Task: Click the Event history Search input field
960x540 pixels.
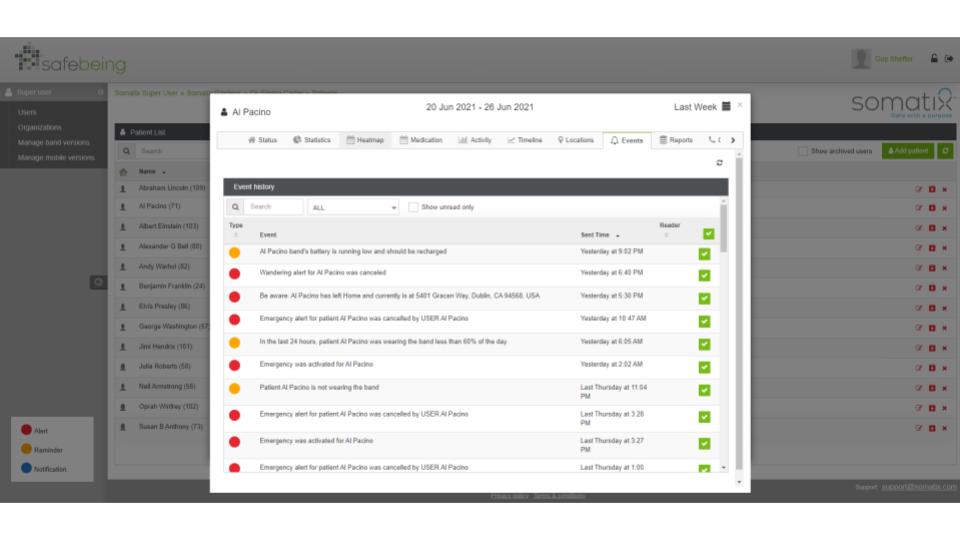Action: click(273, 207)
